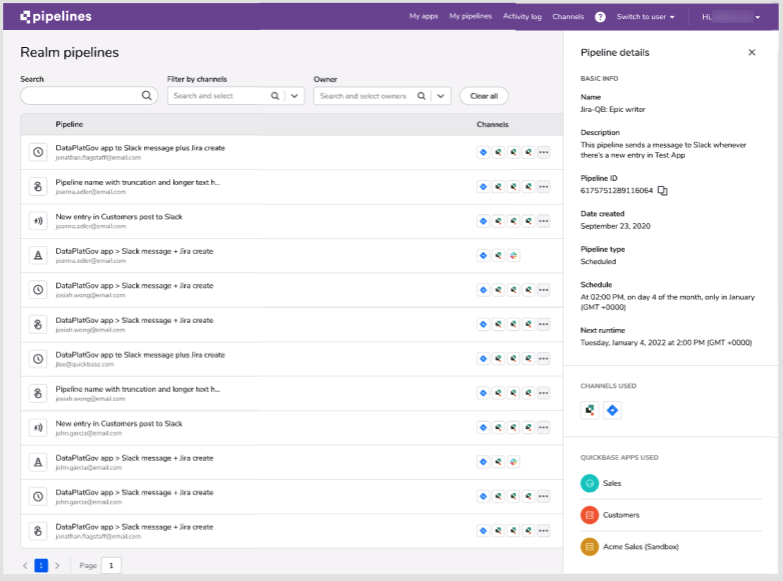Image resolution: width=783 pixels, height=581 pixels.
Task: Click the name 'Jira-QB: Epic writer'
Action: (x=613, y=109)
